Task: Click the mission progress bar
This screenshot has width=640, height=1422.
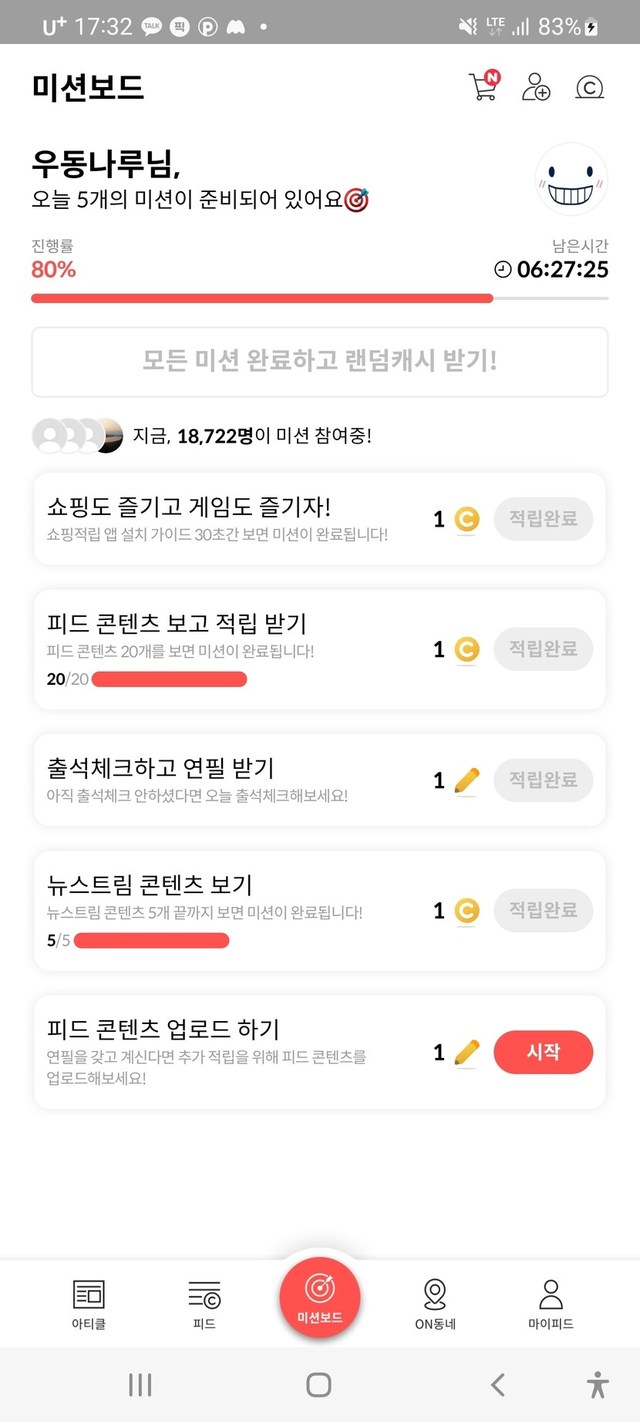Action: tap(320, 298)
